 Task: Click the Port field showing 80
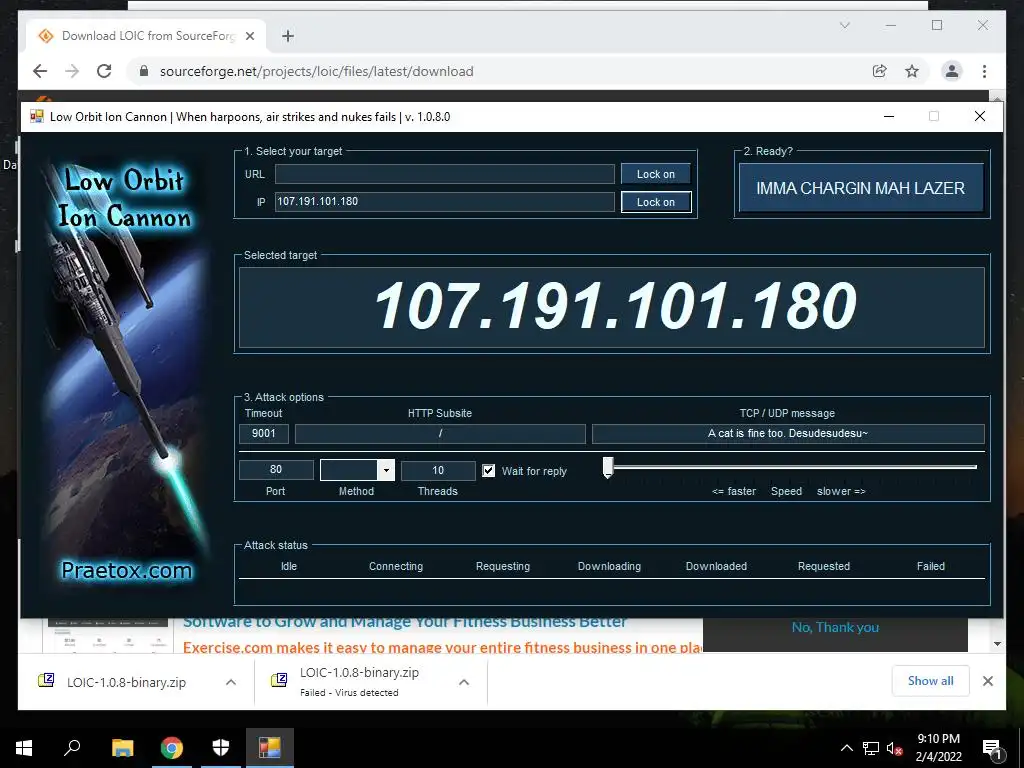tap(276, 470)
